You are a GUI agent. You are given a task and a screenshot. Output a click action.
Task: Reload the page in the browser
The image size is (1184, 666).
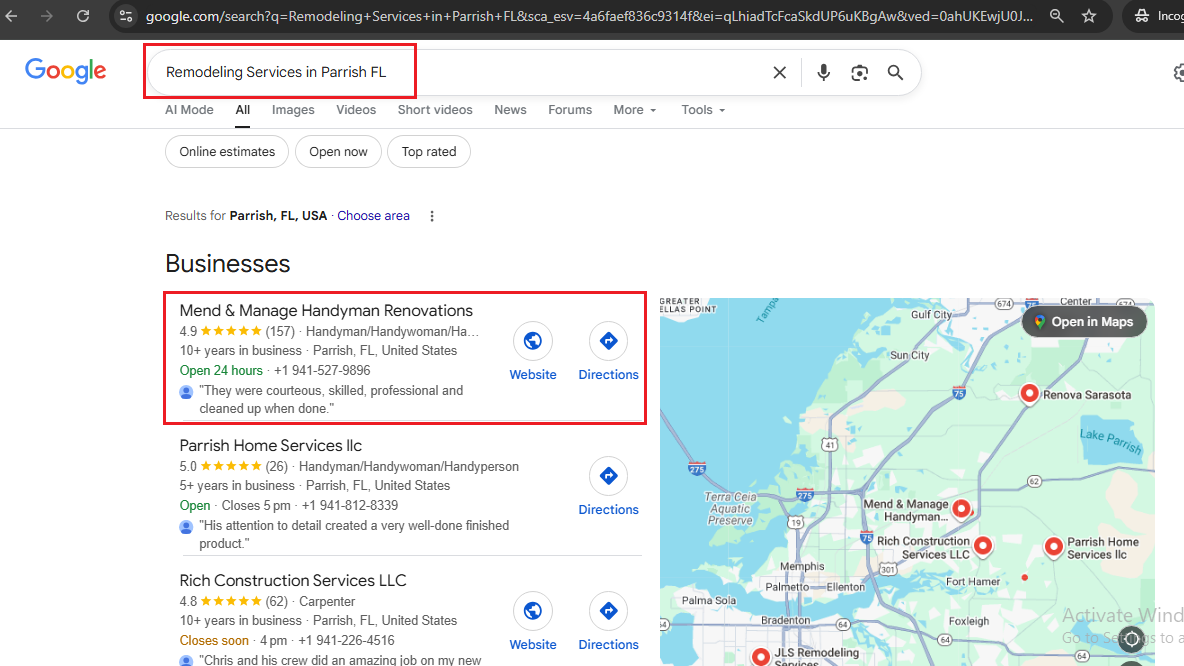click(83, 16)
